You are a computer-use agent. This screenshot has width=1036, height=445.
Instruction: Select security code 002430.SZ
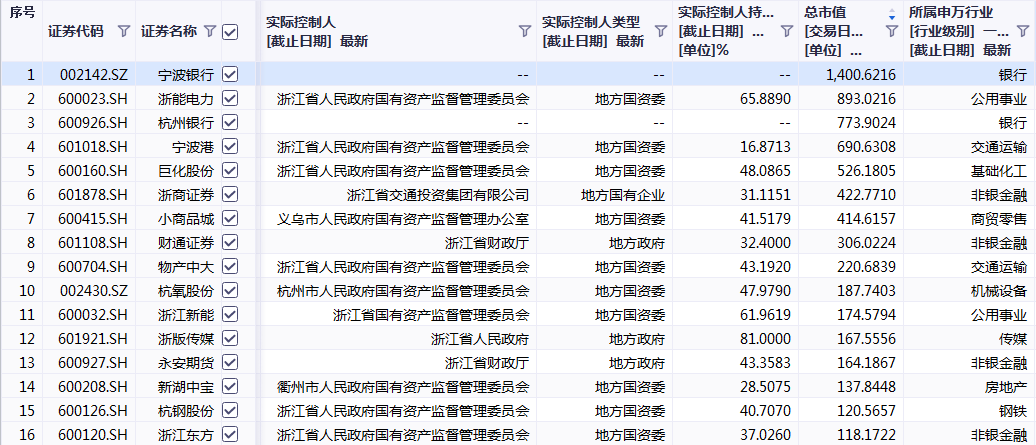(x=93, y=291)
